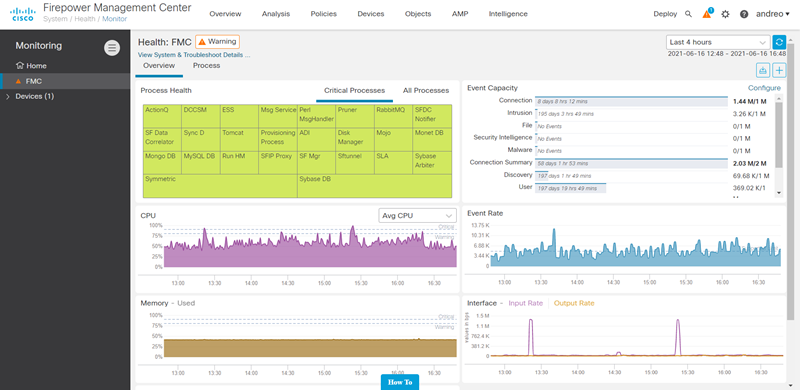The width and height of the screenshot is (800, 390).
Task: Click the Home house icon in sidebar
Action: pos(20,65)
